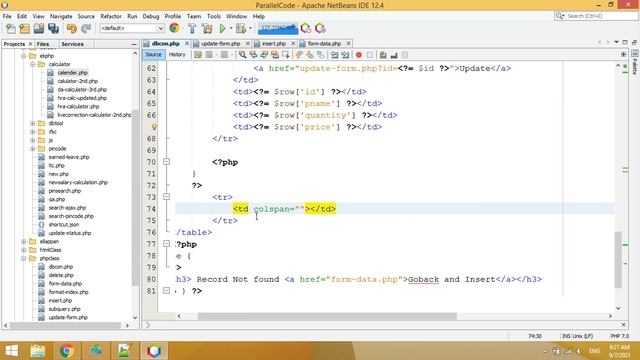Click the Chrome browser icon in toolbar

(x=174, y=28)
